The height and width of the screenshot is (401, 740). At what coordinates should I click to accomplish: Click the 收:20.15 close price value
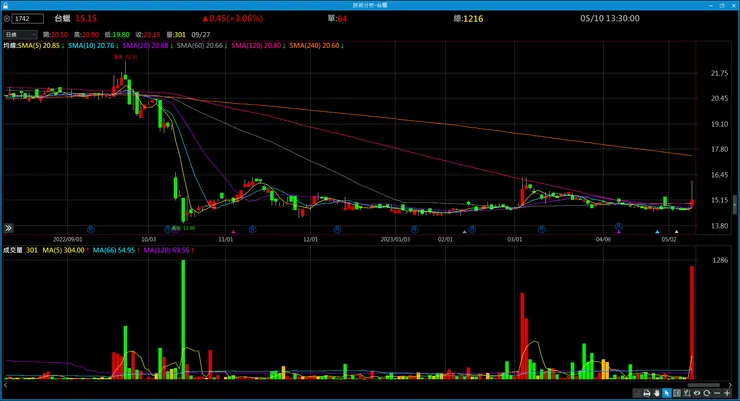[x=148, y=35]
